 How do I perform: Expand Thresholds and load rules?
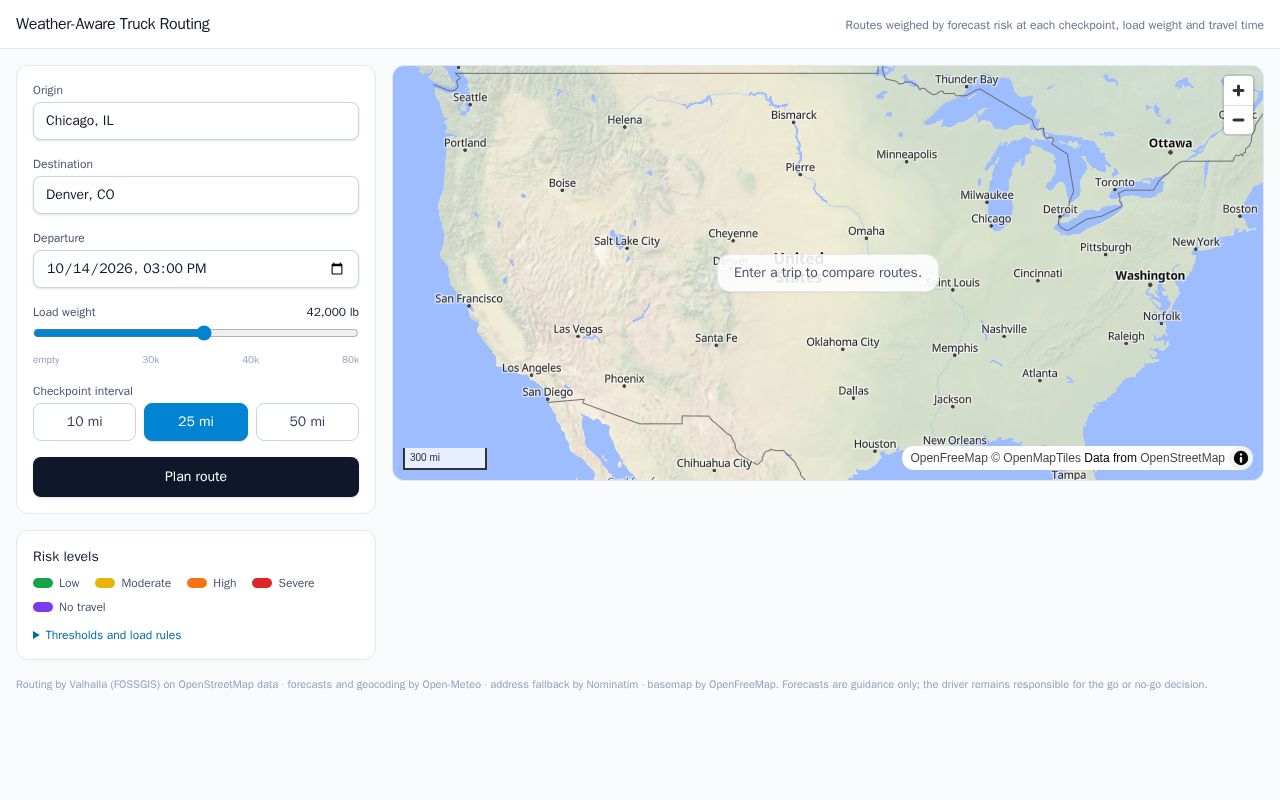click(107, 635)
